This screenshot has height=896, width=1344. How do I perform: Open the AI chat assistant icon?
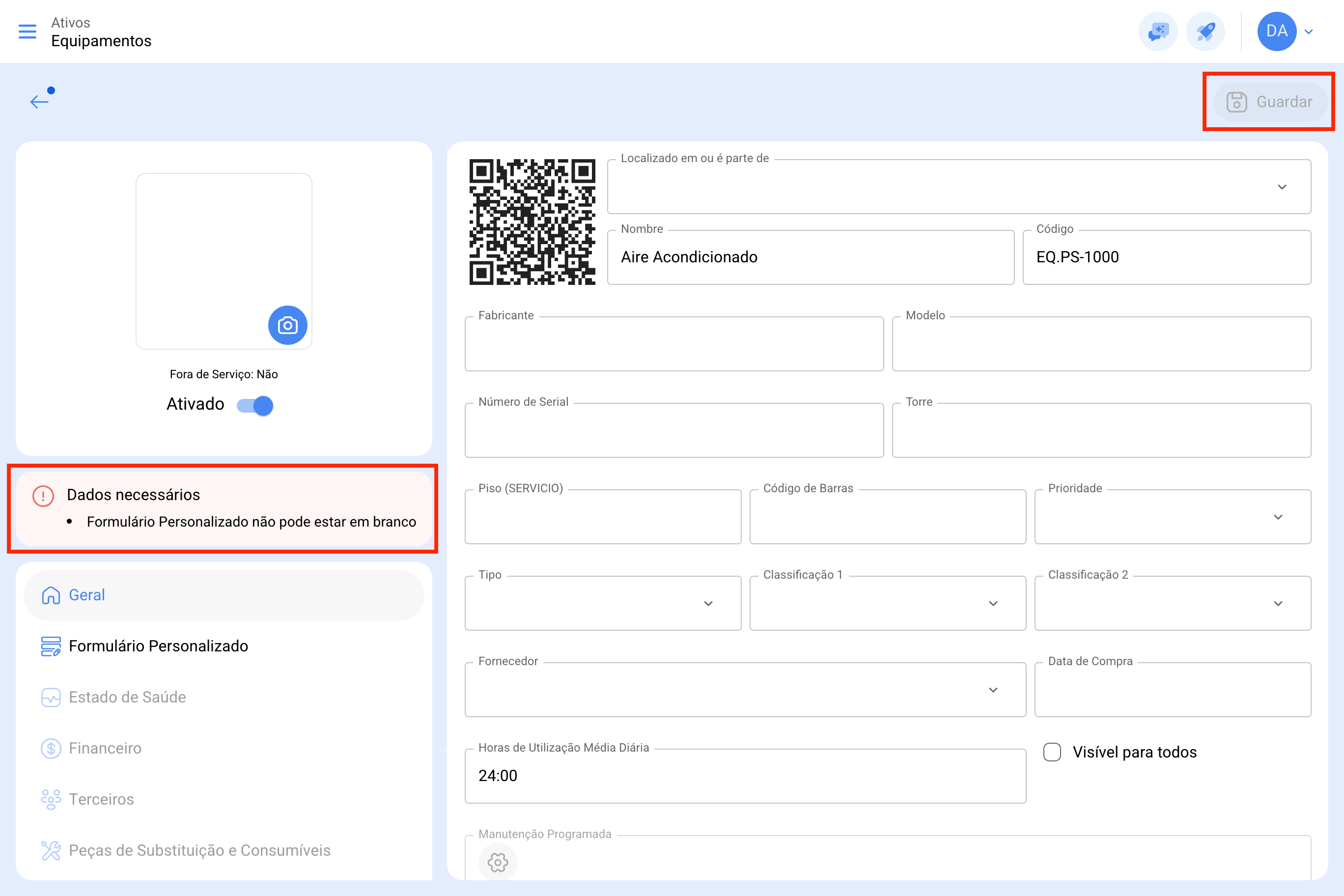(1158, 31)
